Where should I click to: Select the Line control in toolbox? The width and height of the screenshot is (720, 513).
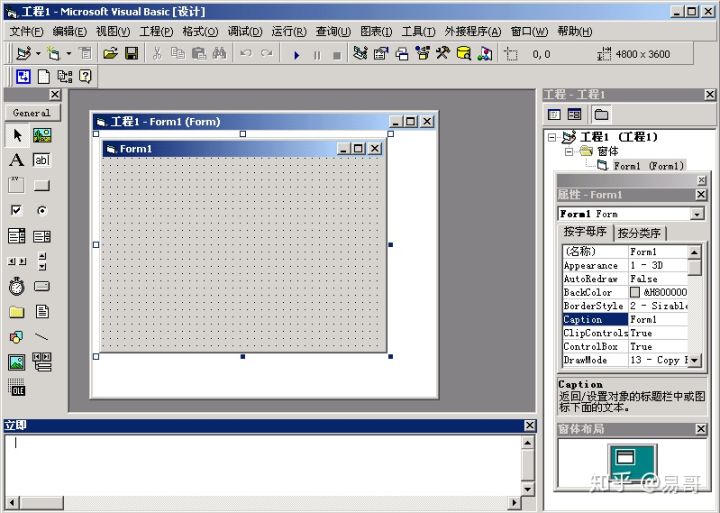pos(42,338)
